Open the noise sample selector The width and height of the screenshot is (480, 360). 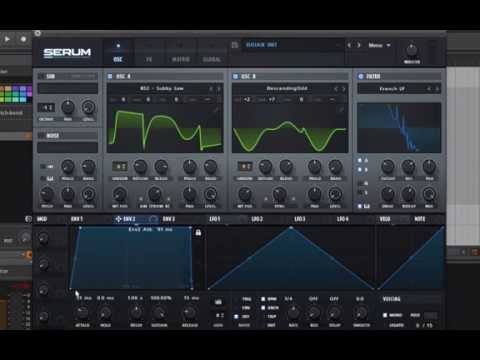(x=68, y=148)
